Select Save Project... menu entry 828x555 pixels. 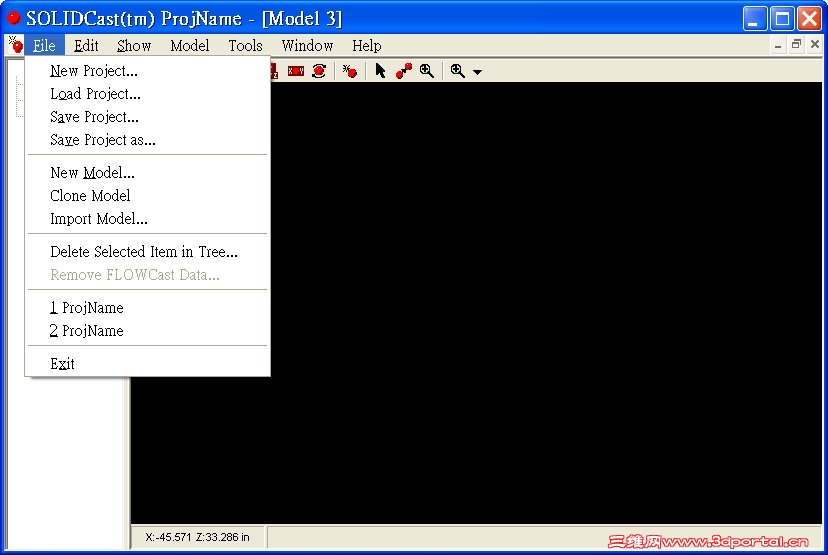147,117
